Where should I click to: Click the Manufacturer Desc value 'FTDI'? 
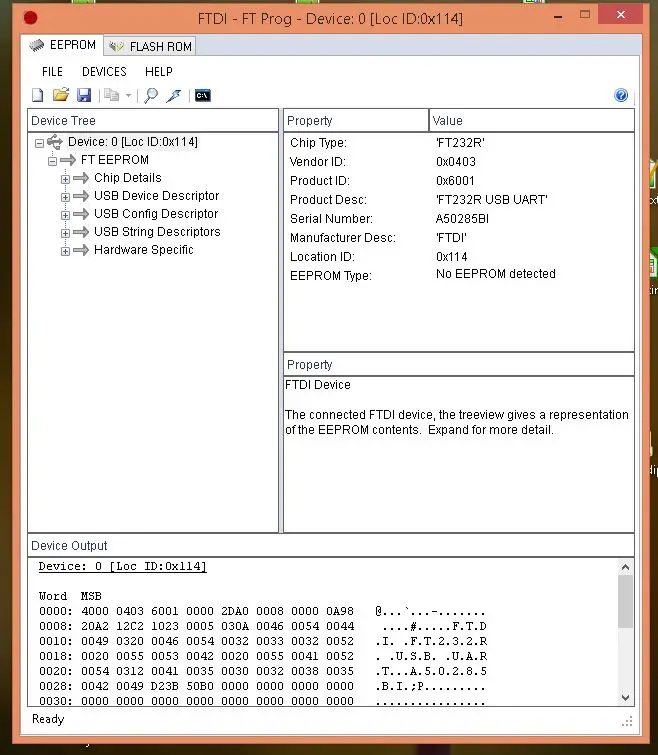tap(451, 238)
